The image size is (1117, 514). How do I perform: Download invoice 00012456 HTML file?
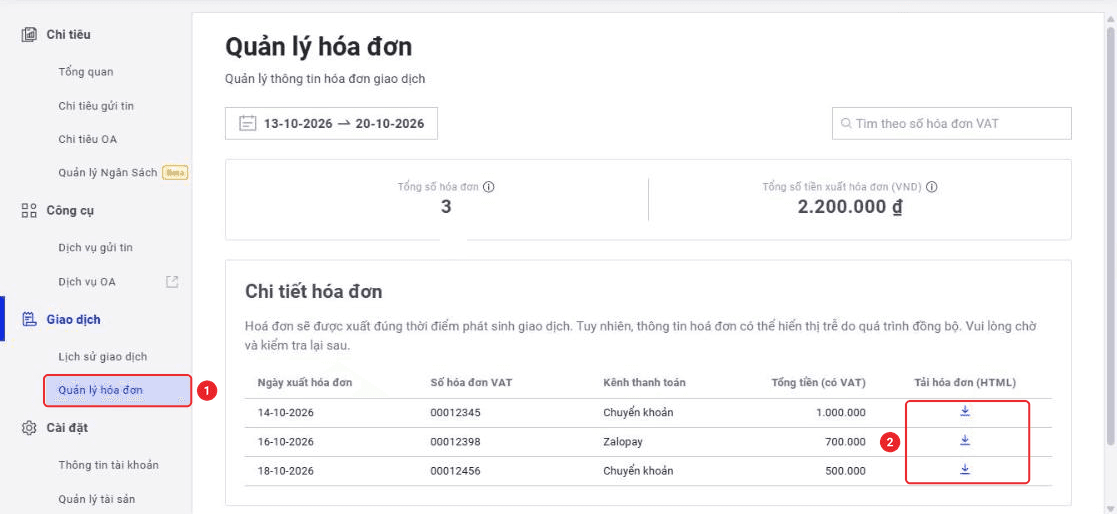(965, 469)
